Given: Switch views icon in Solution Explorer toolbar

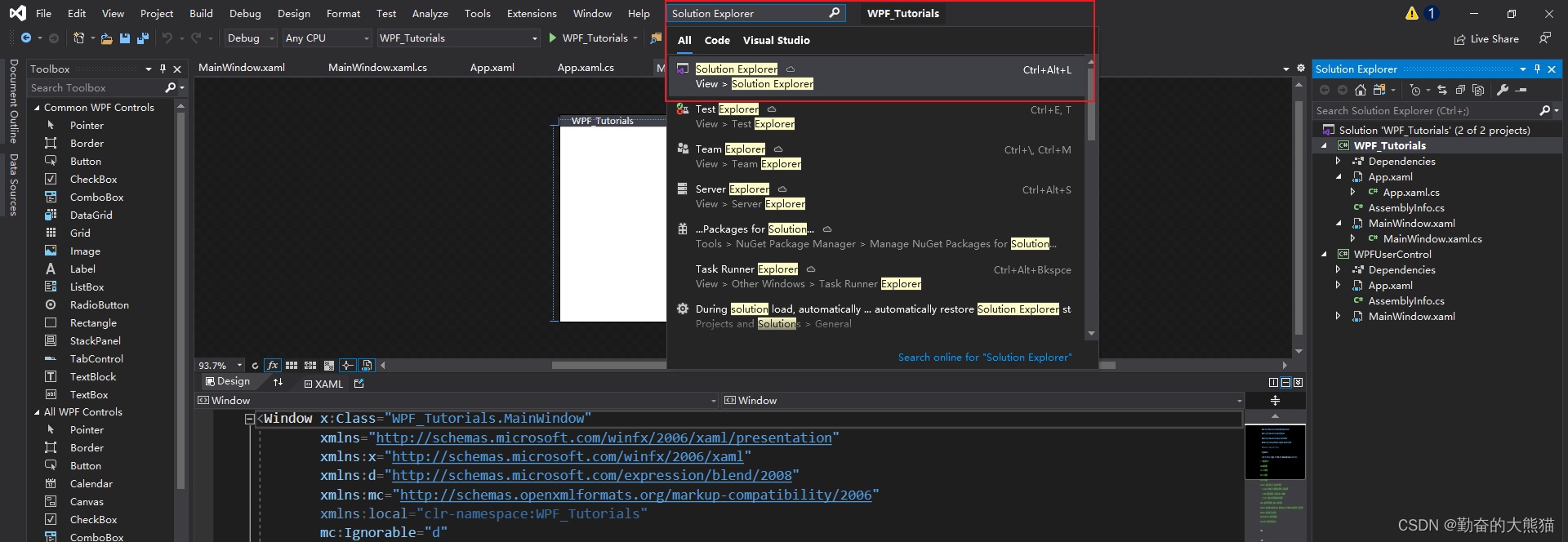Looking at the screenshot, I should tap(1379, 90).
